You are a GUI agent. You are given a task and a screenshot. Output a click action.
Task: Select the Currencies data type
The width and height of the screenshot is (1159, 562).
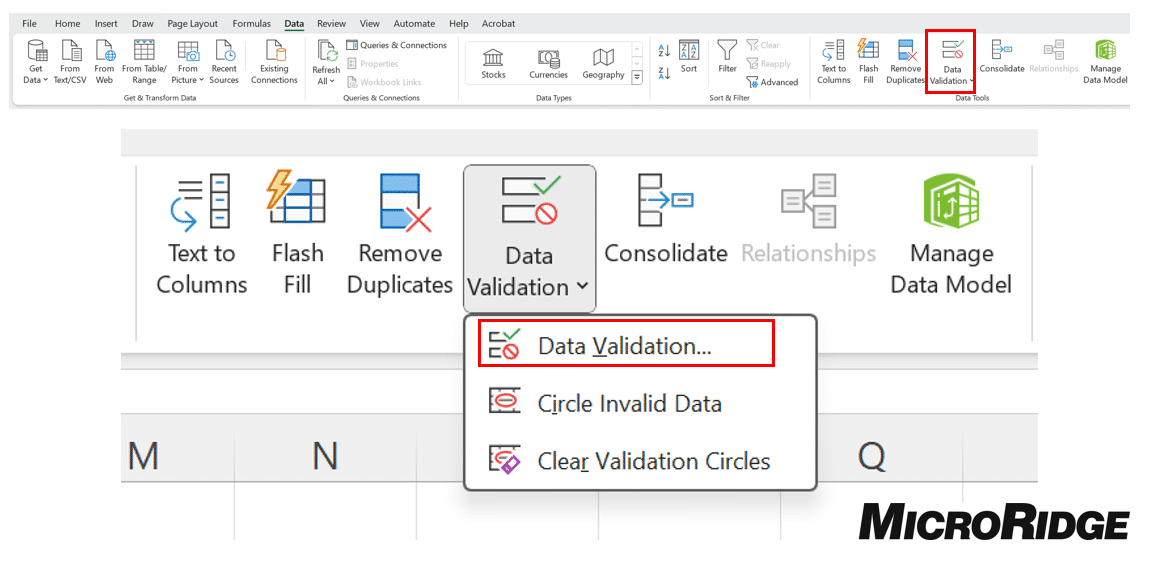pyautogui.click(x=548, y=60)
